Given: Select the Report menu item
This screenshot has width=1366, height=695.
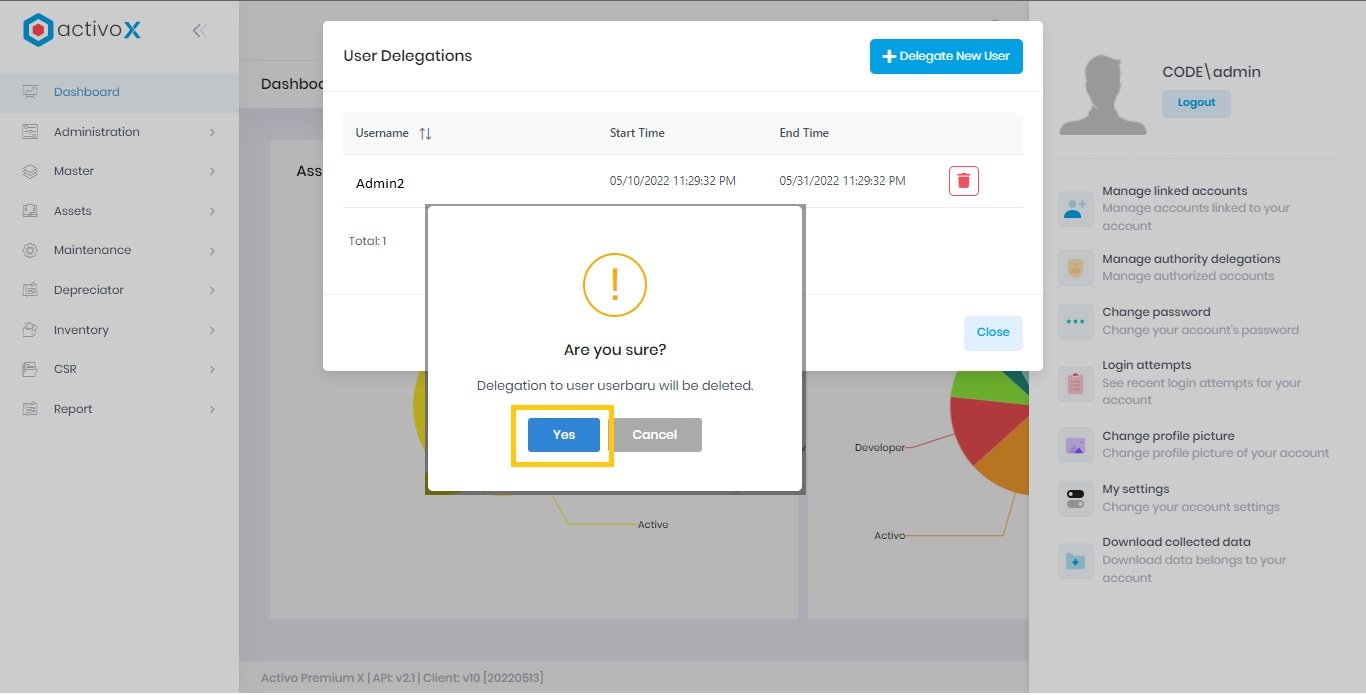Looking at the screenshot, I should tap(72, 408).
